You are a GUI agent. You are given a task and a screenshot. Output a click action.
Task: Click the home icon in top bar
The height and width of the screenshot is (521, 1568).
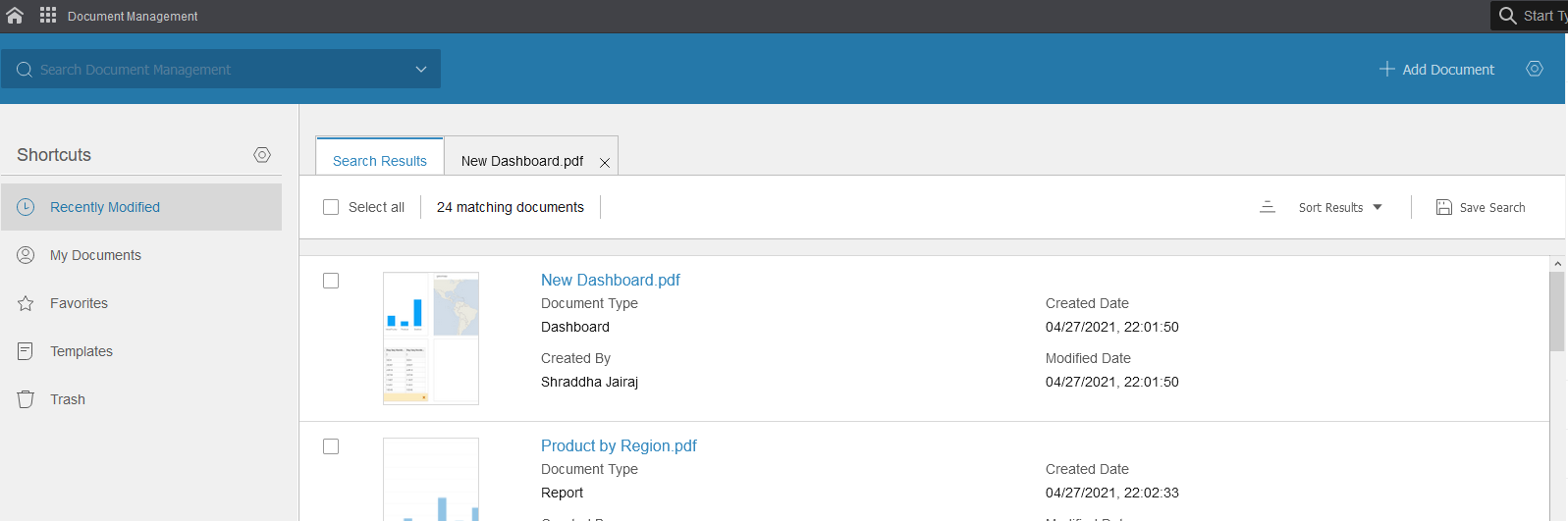(15, 16)
